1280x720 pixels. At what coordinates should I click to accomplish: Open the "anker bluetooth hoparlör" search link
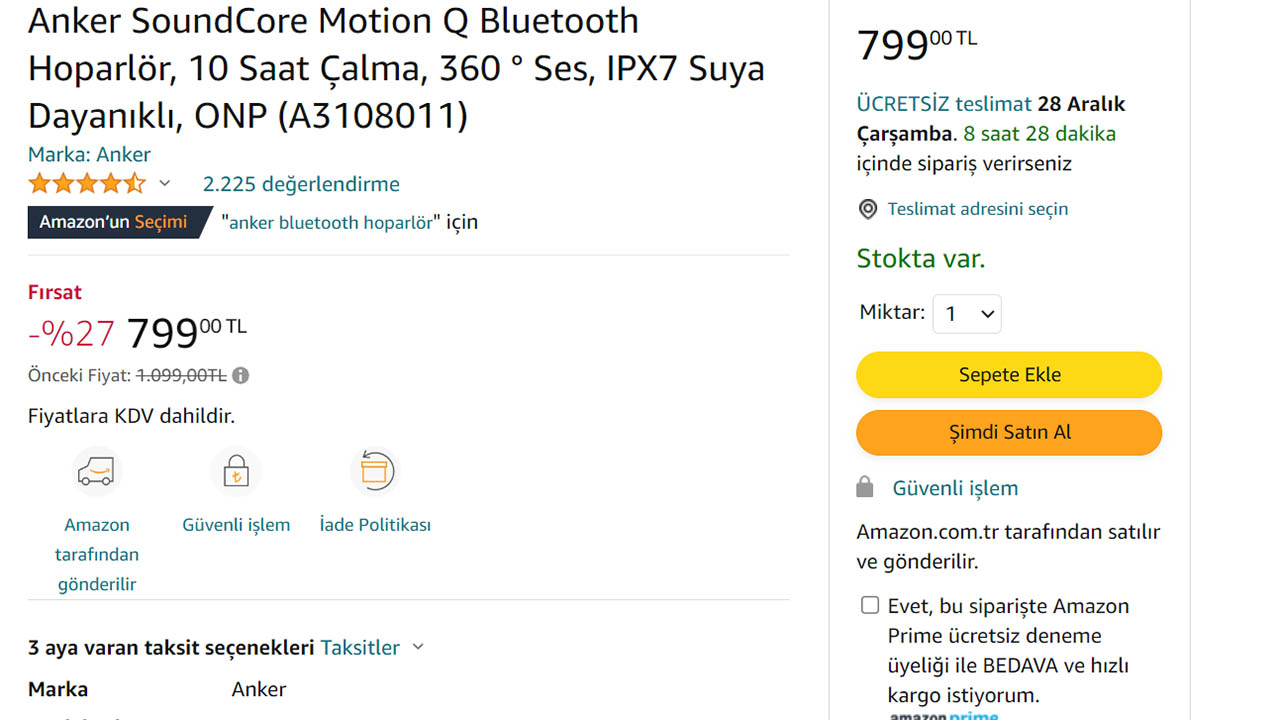[x=332, y=222]
